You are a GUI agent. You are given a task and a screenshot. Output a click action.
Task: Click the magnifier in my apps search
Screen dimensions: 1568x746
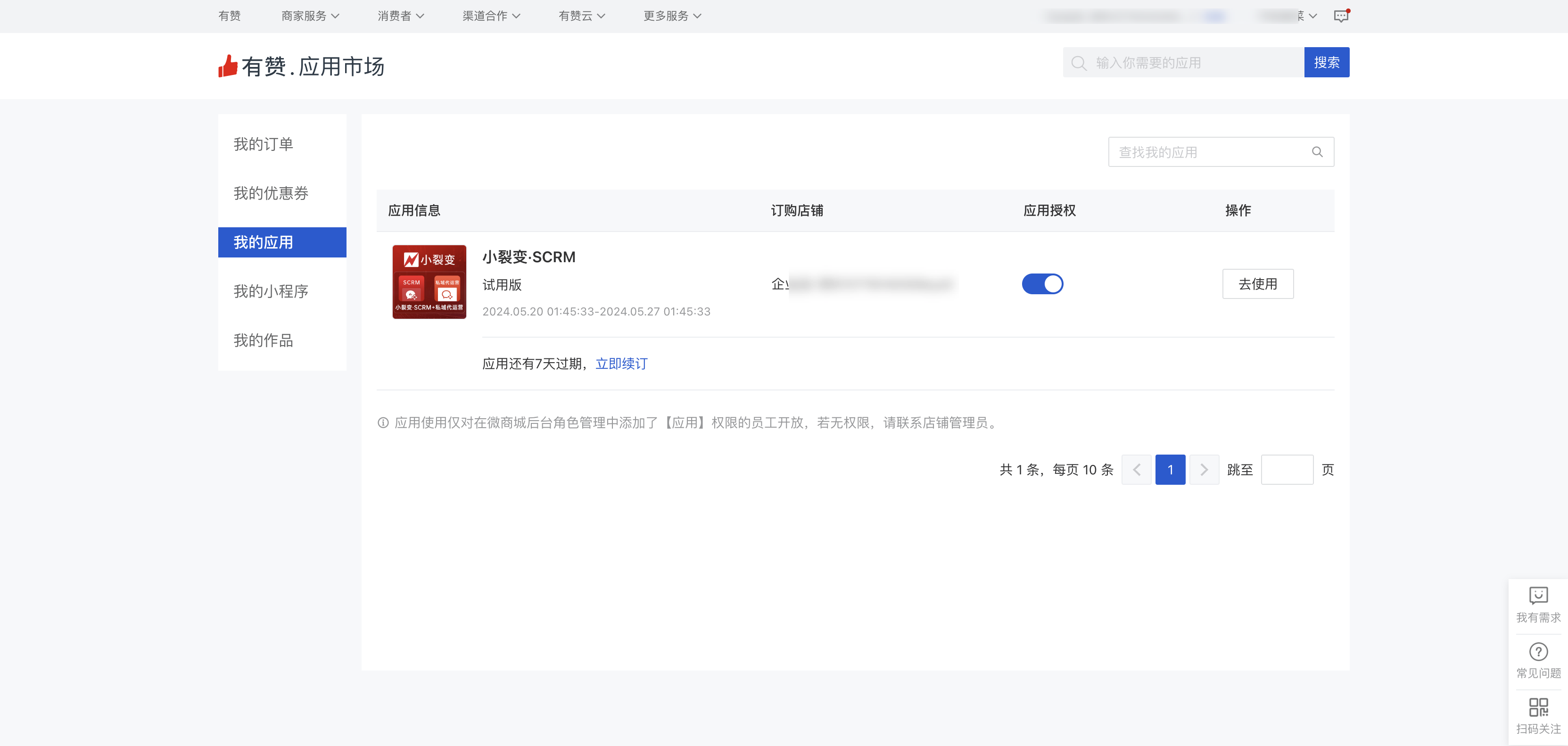click(1317, 152)
